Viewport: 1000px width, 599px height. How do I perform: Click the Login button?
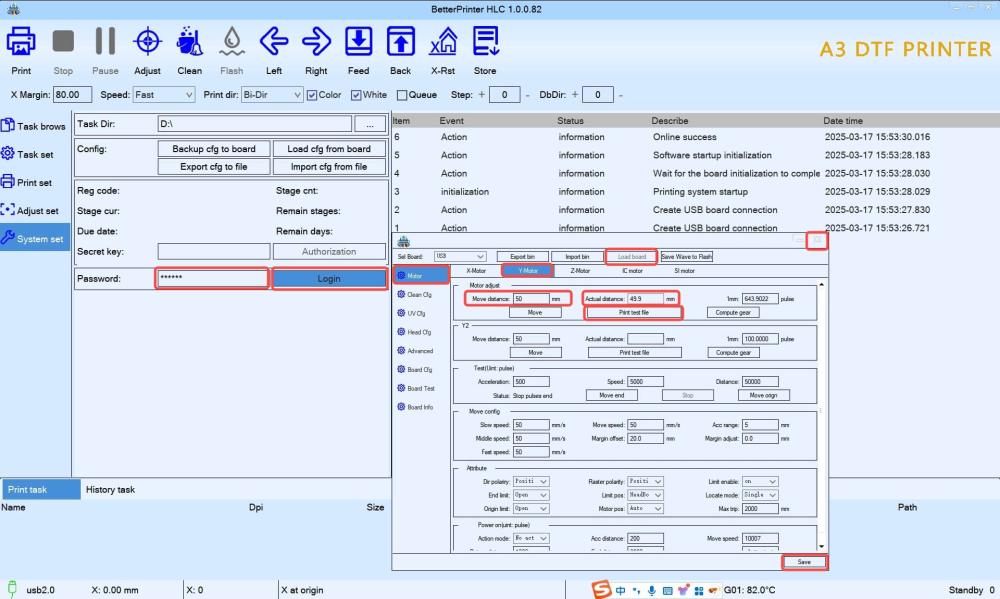[329, 279]
